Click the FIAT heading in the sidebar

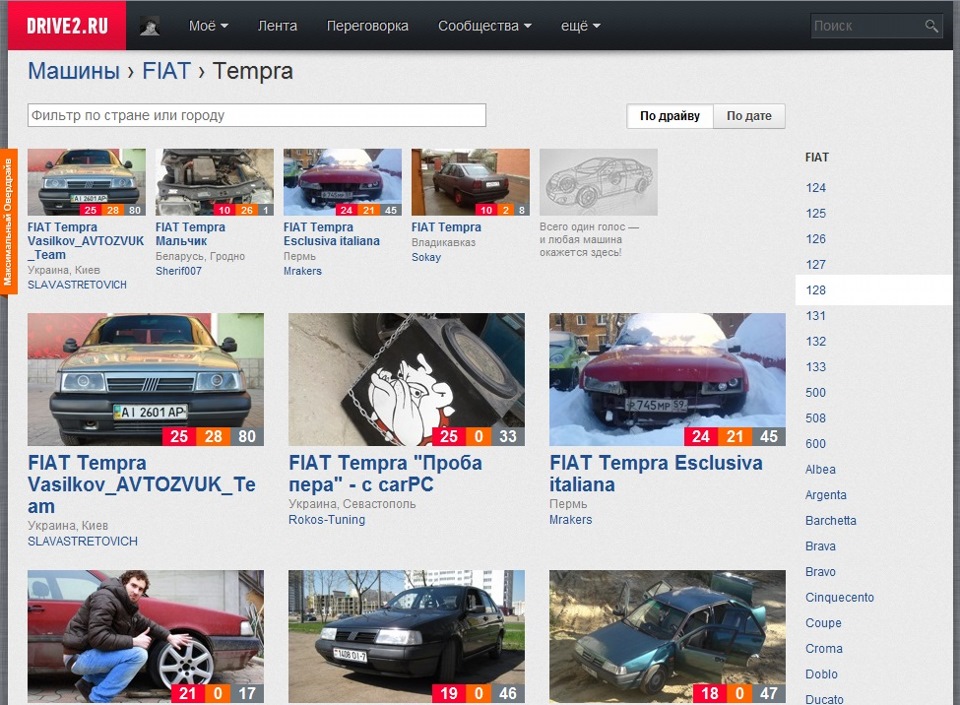[x=817, y=157]
